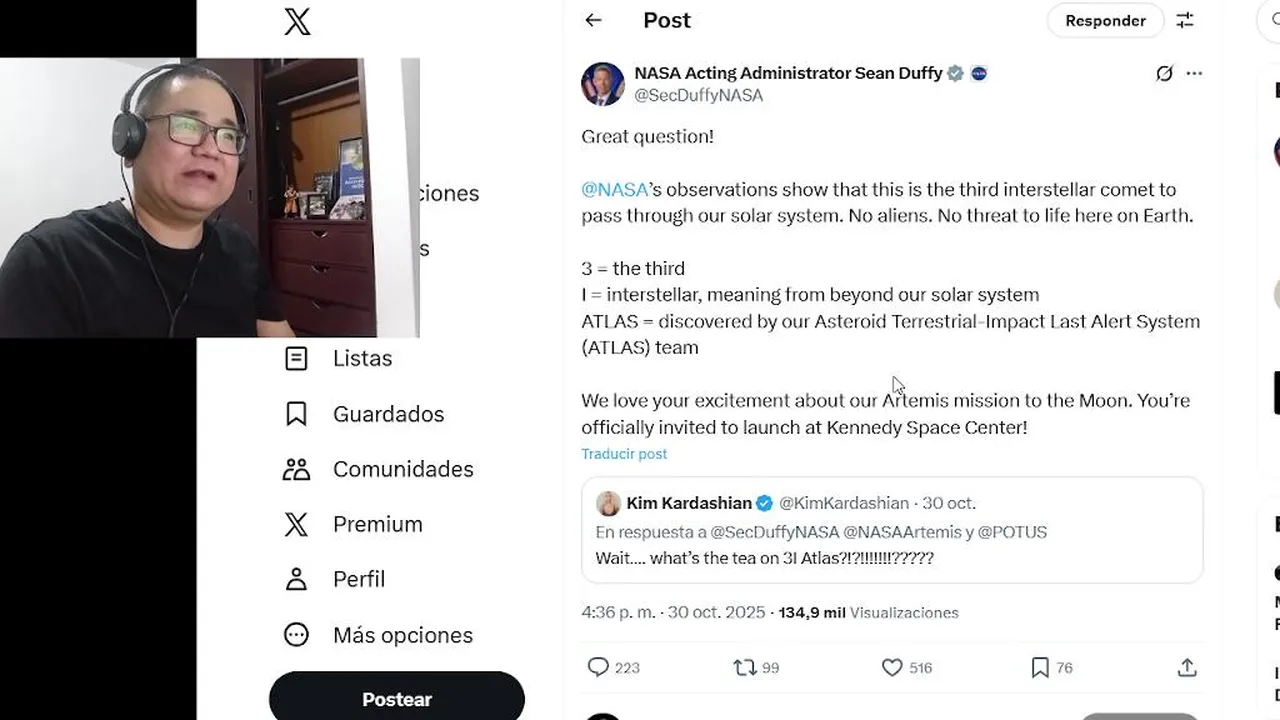Click the Traducir post link
Screen dimensions: 1280x720
tap(624, 454)
